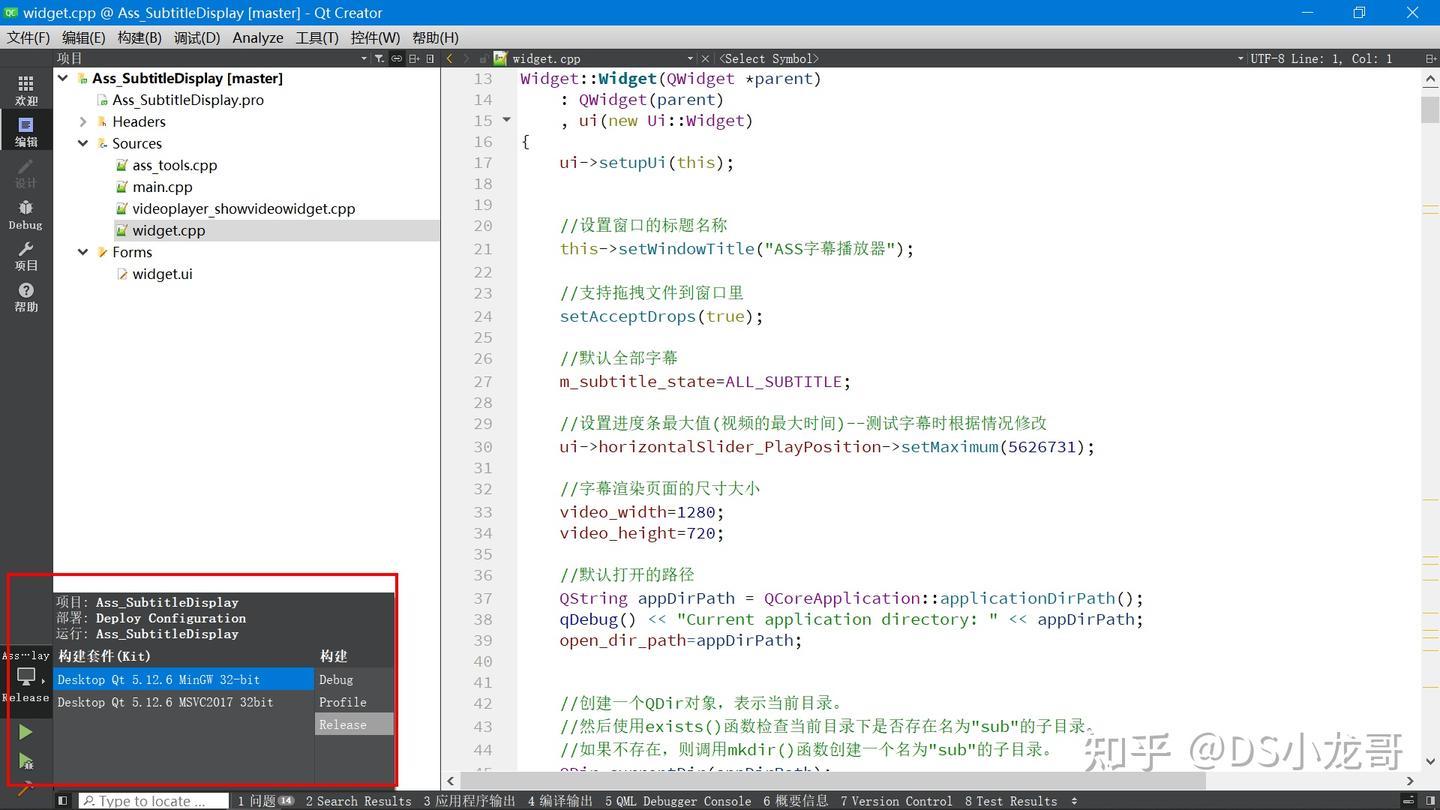Open the 3 应用程序输出 pane
Image resolution: width=1440 pixels, height=810 pixels.
click(469, 801)
